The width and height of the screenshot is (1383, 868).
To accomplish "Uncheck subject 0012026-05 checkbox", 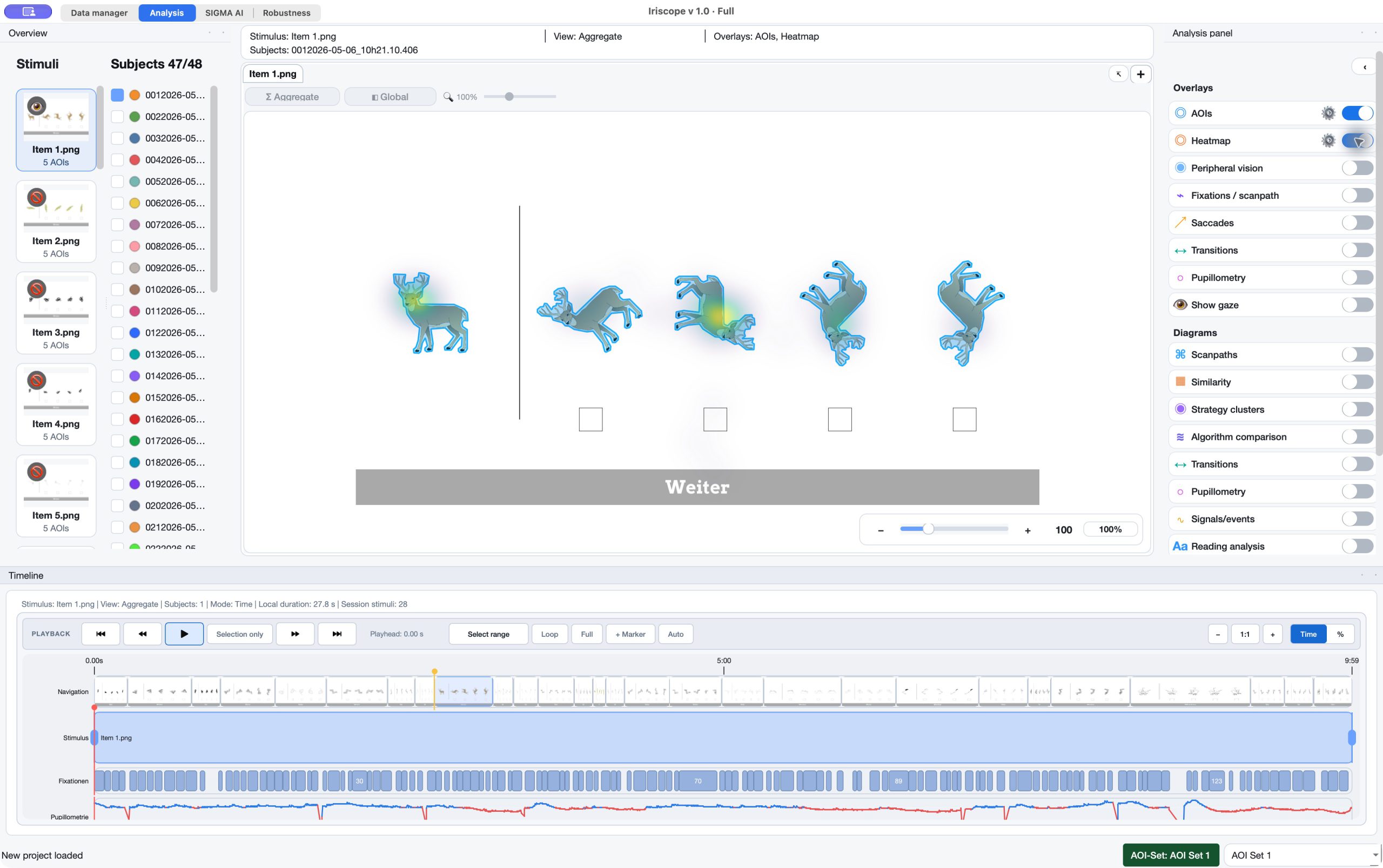I will tap(117, 95).
